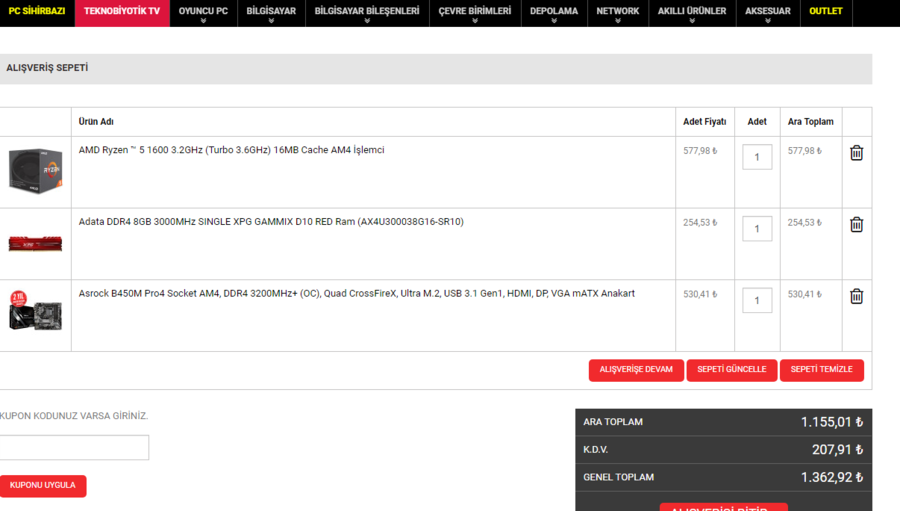Expand ÇEVRE BİRİMLERİ dropdown menu

pos(475,13)
